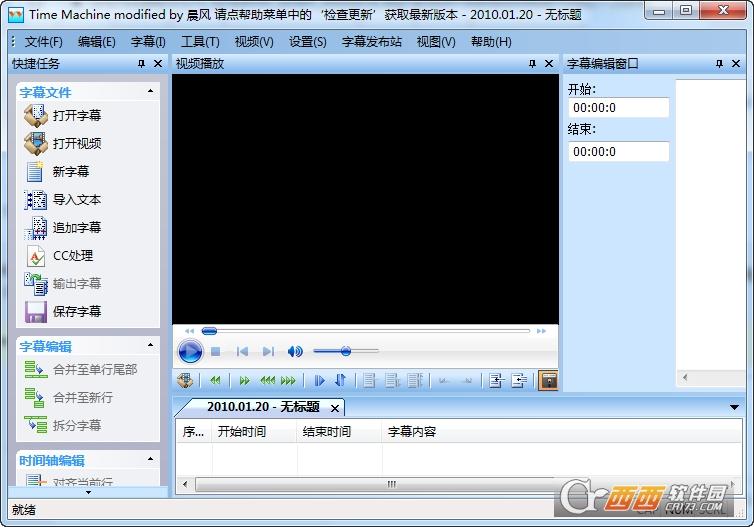Sort by the 结束时间 column header
This screenshot has height=527, width=754.
pyautogui.click(x=339, y=432)
